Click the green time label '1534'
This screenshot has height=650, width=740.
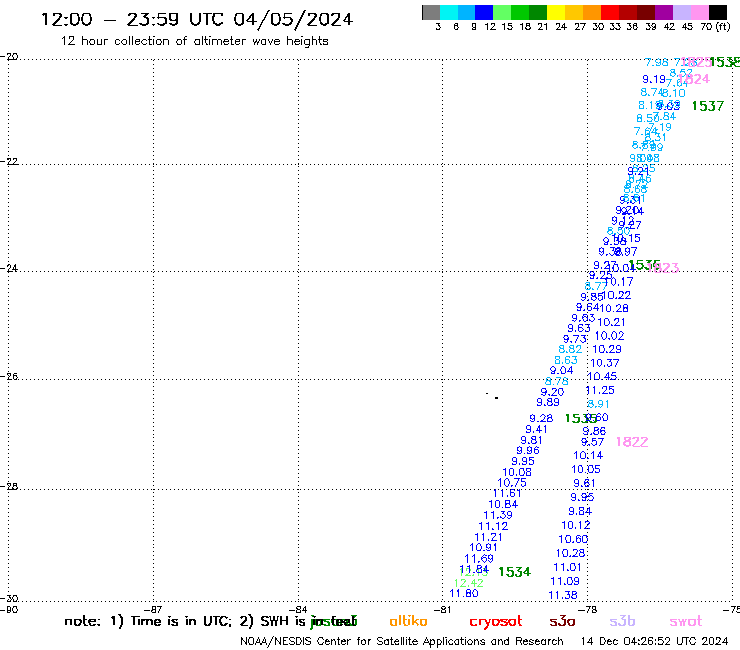click(x=514, y=572)
